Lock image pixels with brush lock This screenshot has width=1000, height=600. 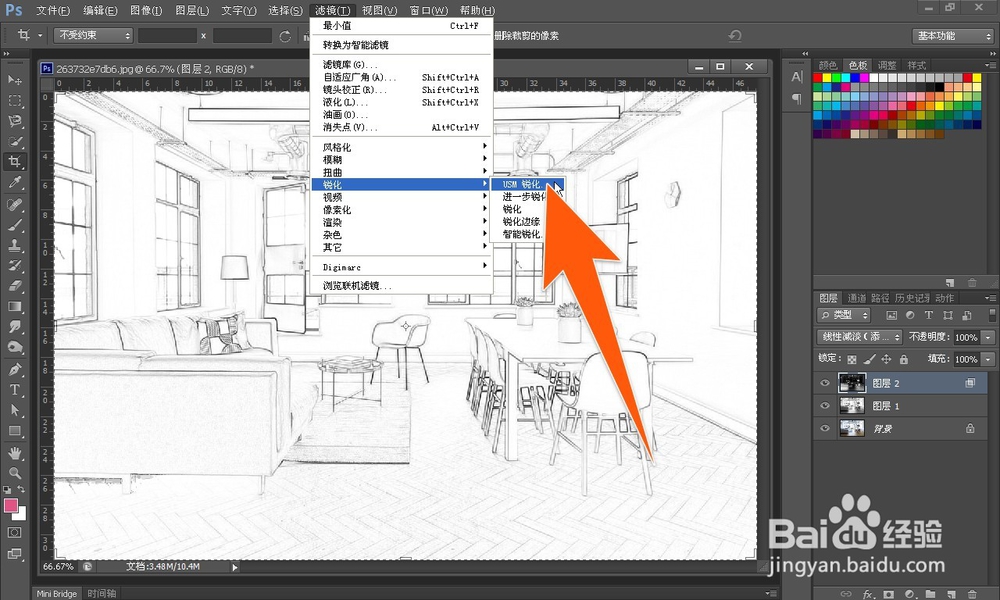click(x=869, y=359)
